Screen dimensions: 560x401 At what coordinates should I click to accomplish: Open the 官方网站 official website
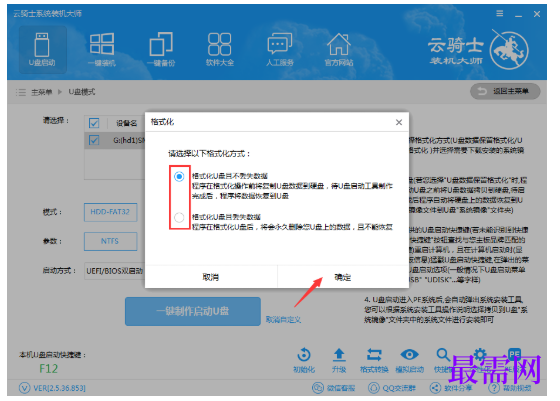coord(339,49)
